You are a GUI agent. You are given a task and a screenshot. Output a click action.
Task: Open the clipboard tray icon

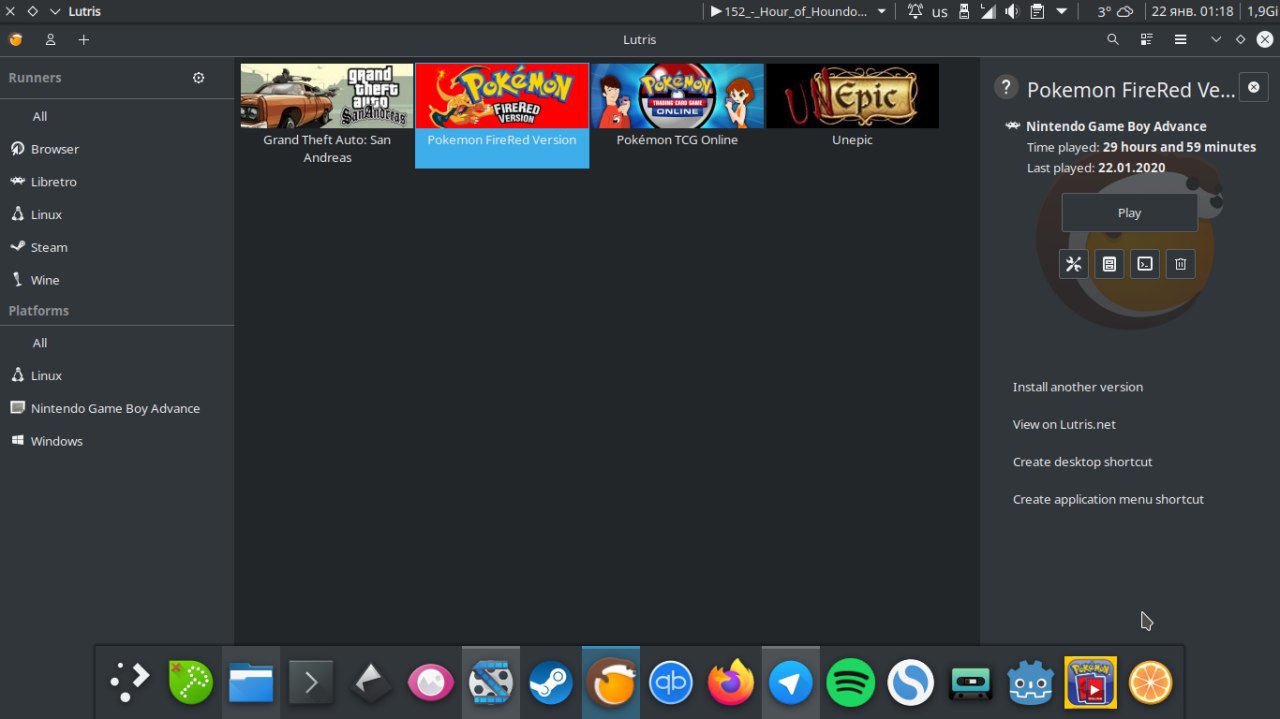click(x=1037, y=12)
